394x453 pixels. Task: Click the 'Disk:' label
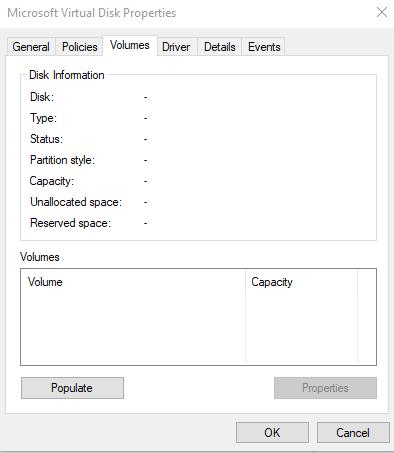pyautogui.click(x=42, y=97)
